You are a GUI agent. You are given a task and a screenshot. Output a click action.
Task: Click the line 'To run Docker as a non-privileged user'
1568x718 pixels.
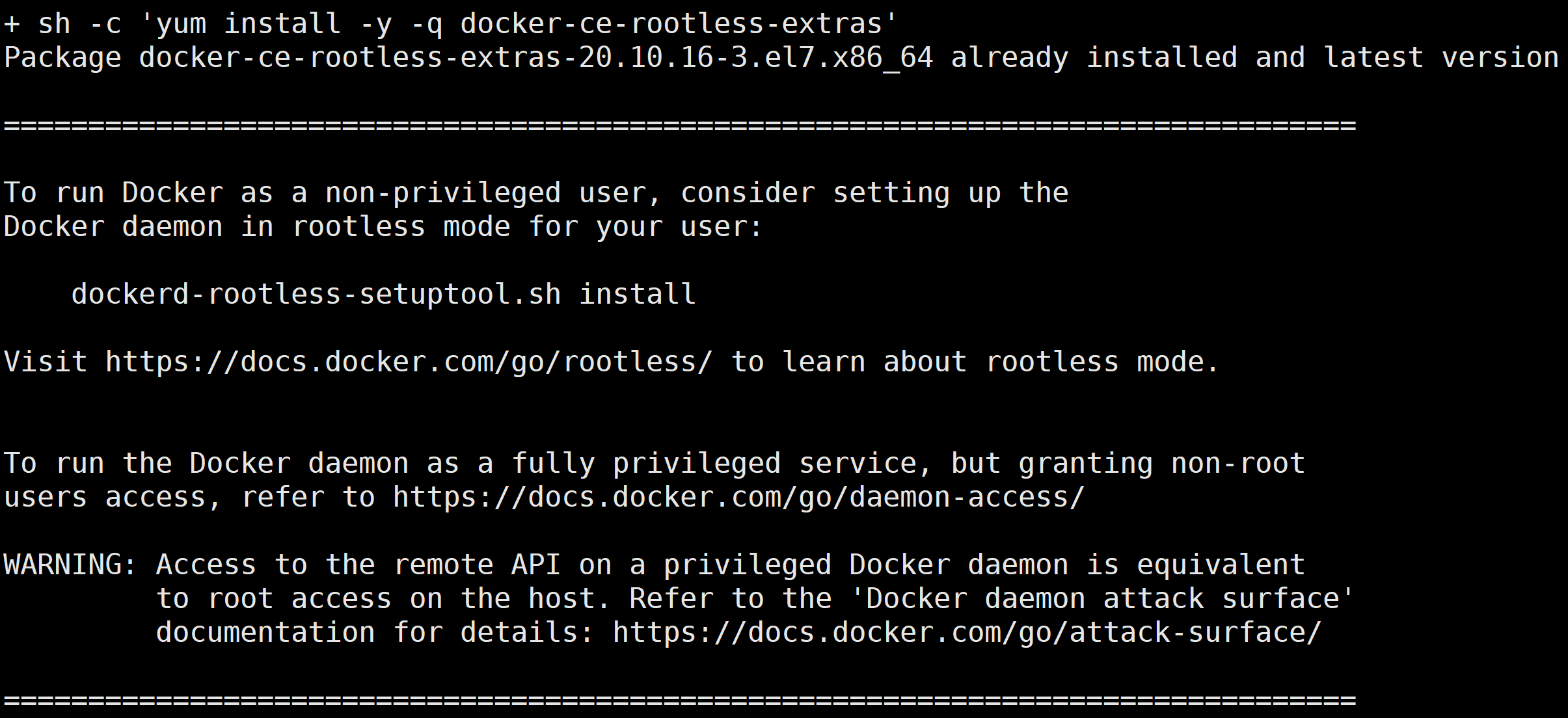[332, 193]
